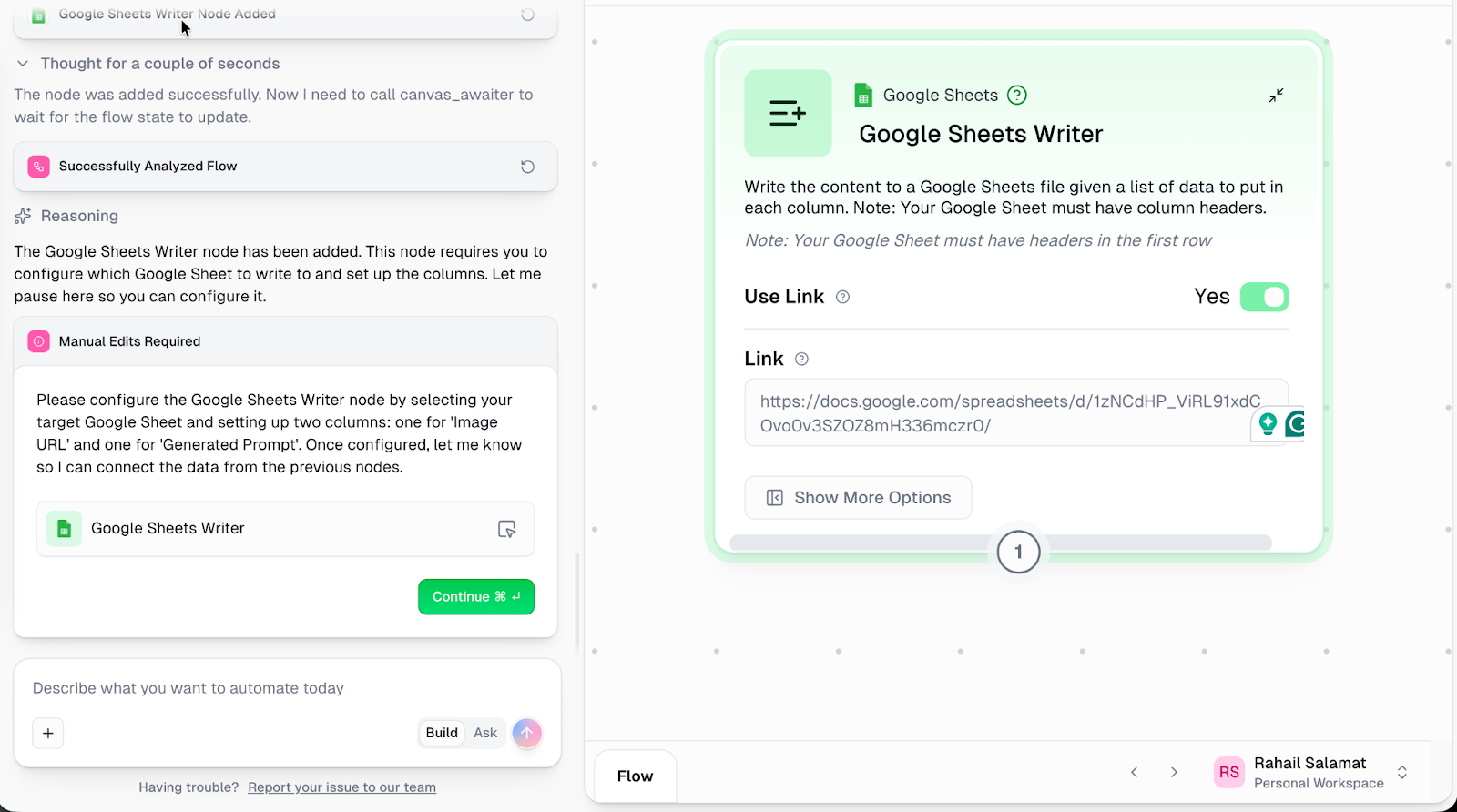Show the Use Link help tooltip

click(842, 297)
